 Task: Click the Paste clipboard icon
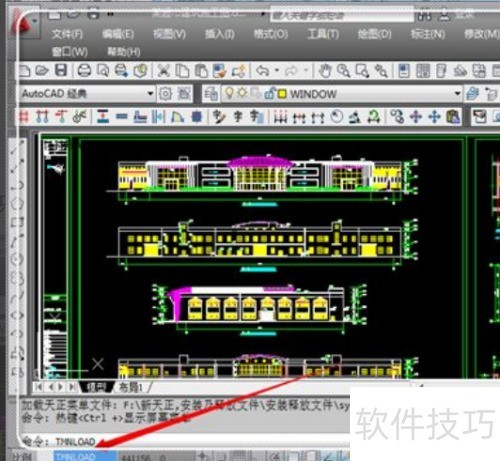pyautogui.click(x=201, y=71)
